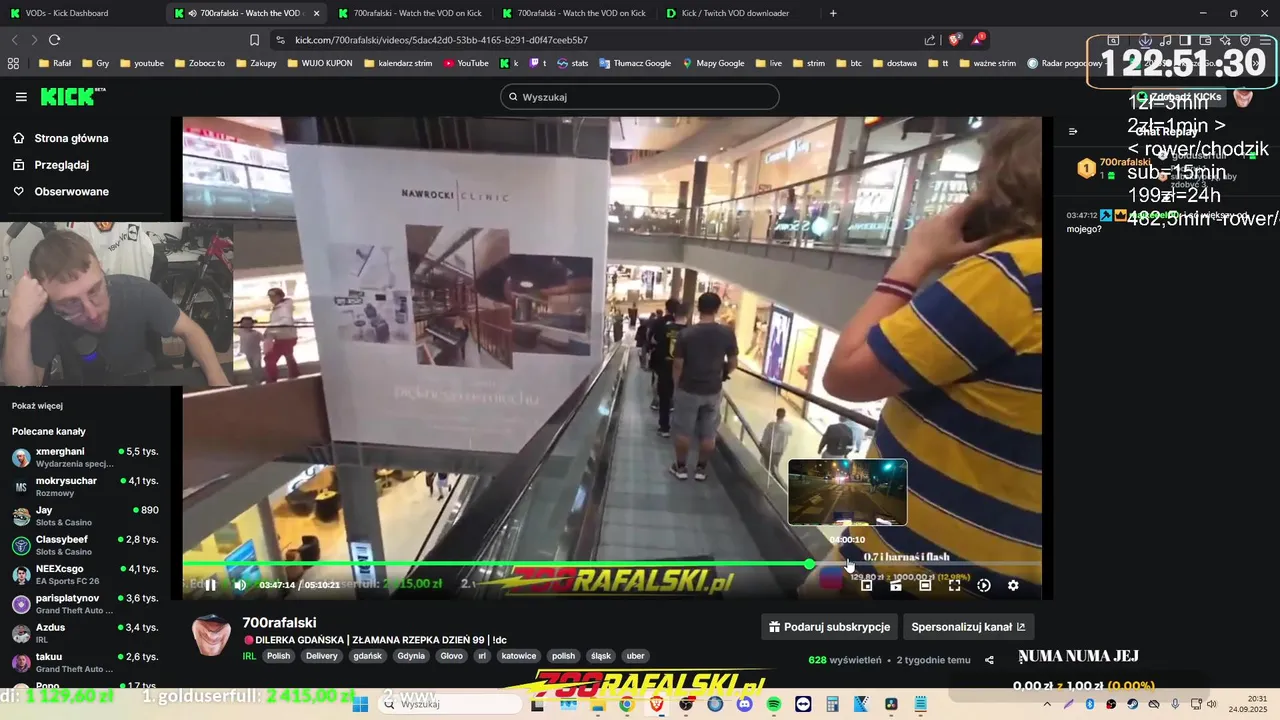This screenshot has height=720, width=1280.
Task: Click the IRL category link
Action: click(249, 656)
